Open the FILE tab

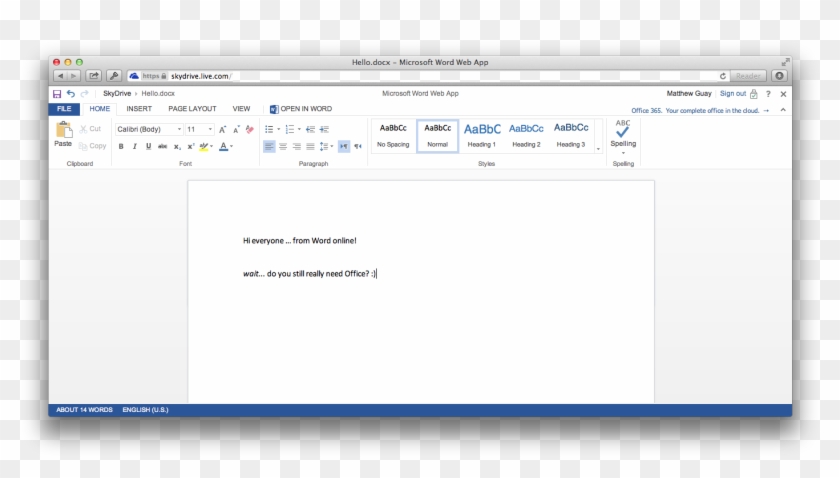tap(64, 109)
